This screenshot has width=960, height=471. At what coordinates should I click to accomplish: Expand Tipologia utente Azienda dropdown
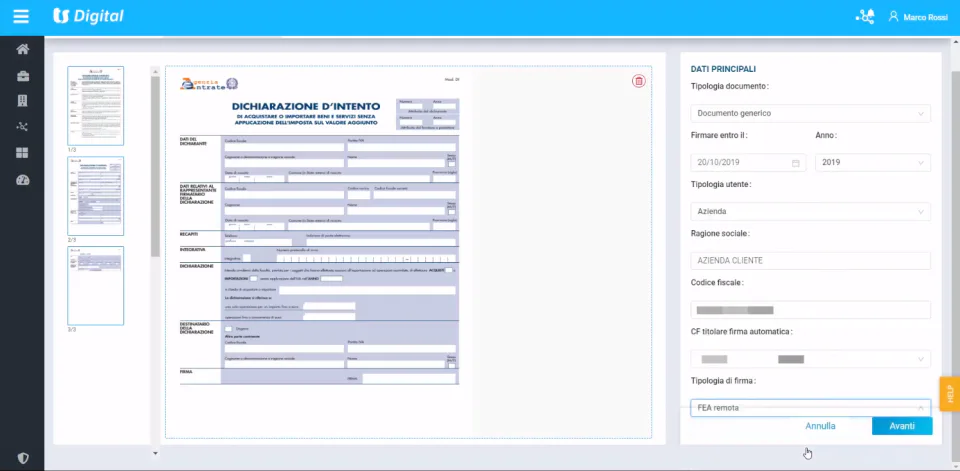(811, 211)
